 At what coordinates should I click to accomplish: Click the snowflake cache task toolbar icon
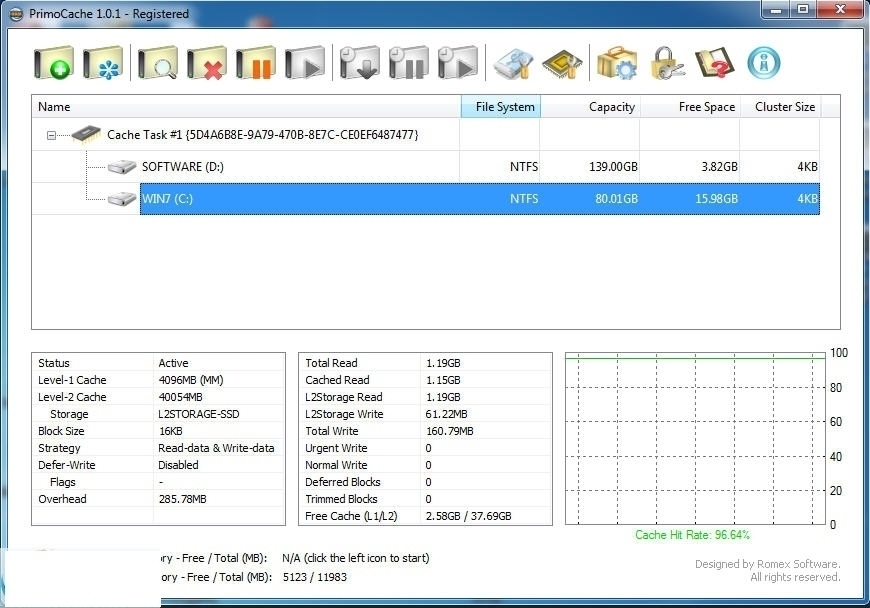[103, 63]
